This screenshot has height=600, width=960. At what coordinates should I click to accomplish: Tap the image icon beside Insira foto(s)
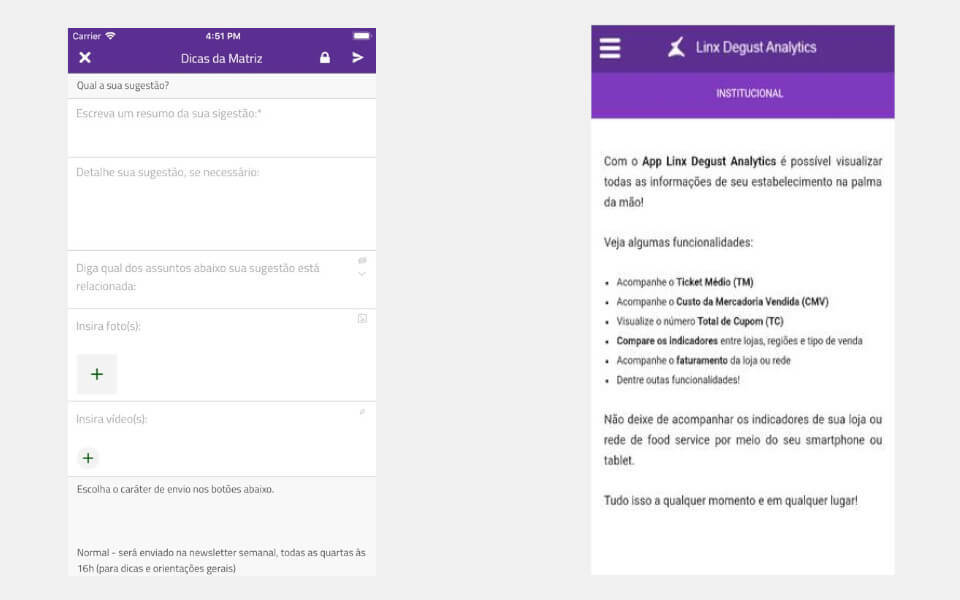(362, 318)
